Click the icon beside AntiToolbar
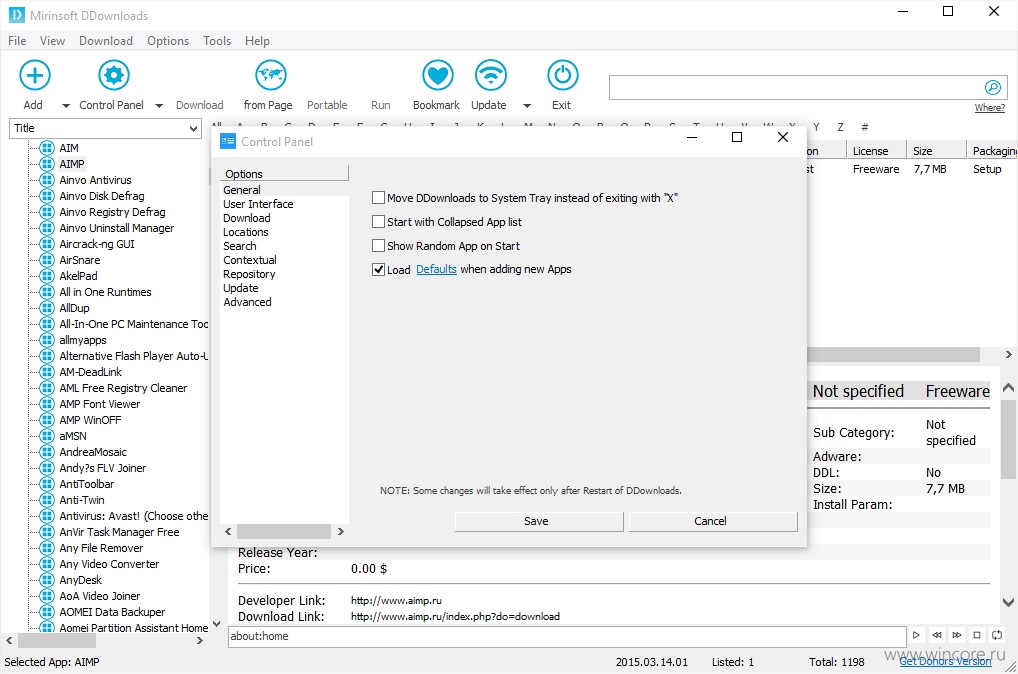The height and width of the screenshot is (674, 1018). click(x=47, y=484)
